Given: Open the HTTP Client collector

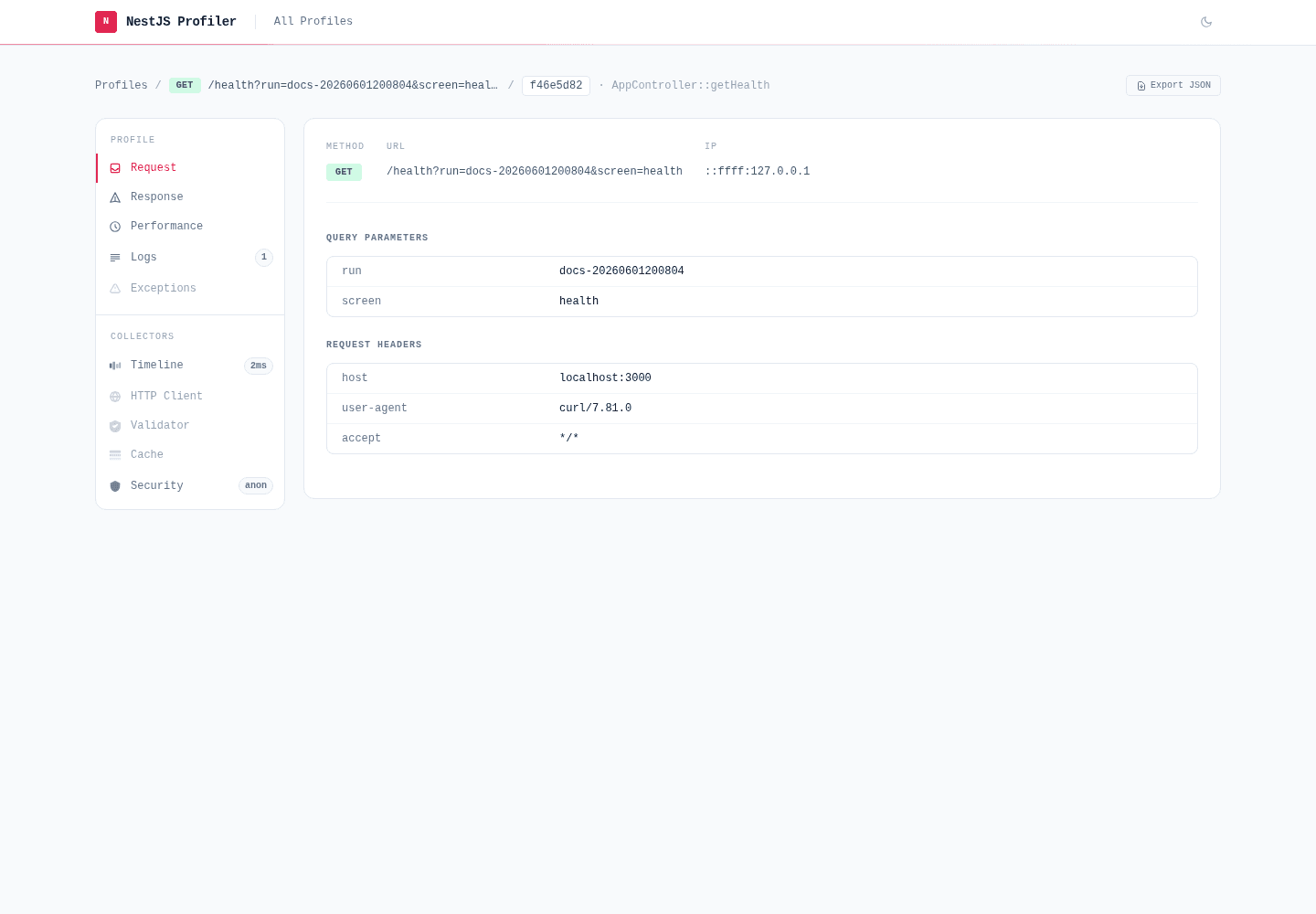Looking at the screenshot, I should coord(190,397).
